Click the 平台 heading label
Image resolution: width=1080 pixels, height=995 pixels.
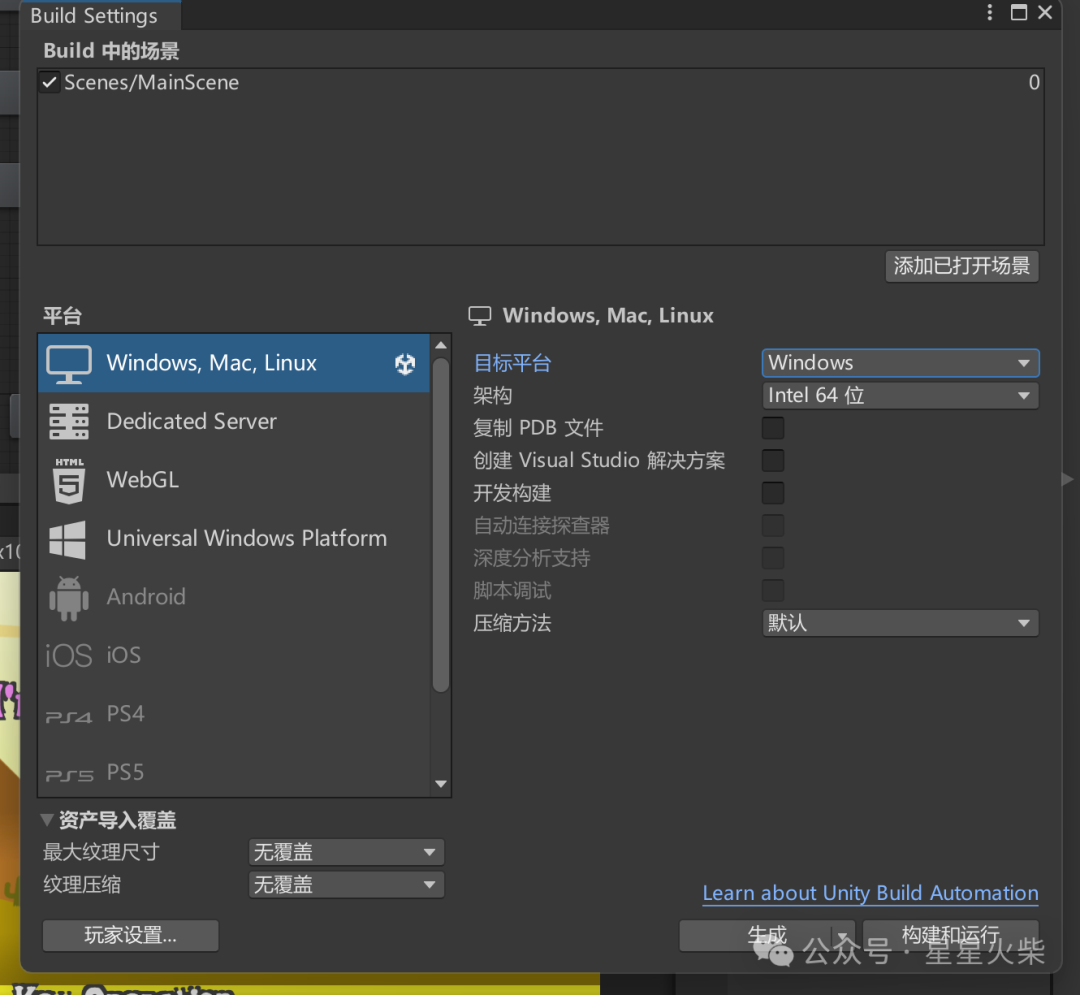point(62,316)
